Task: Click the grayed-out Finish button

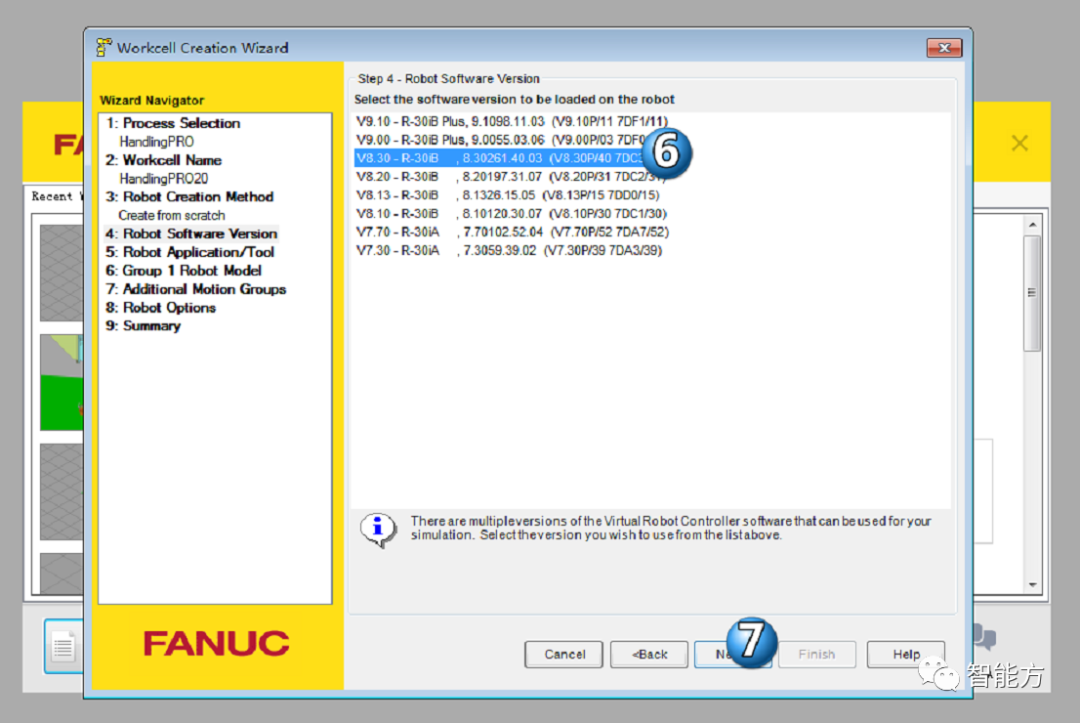Action: (817, 654)
